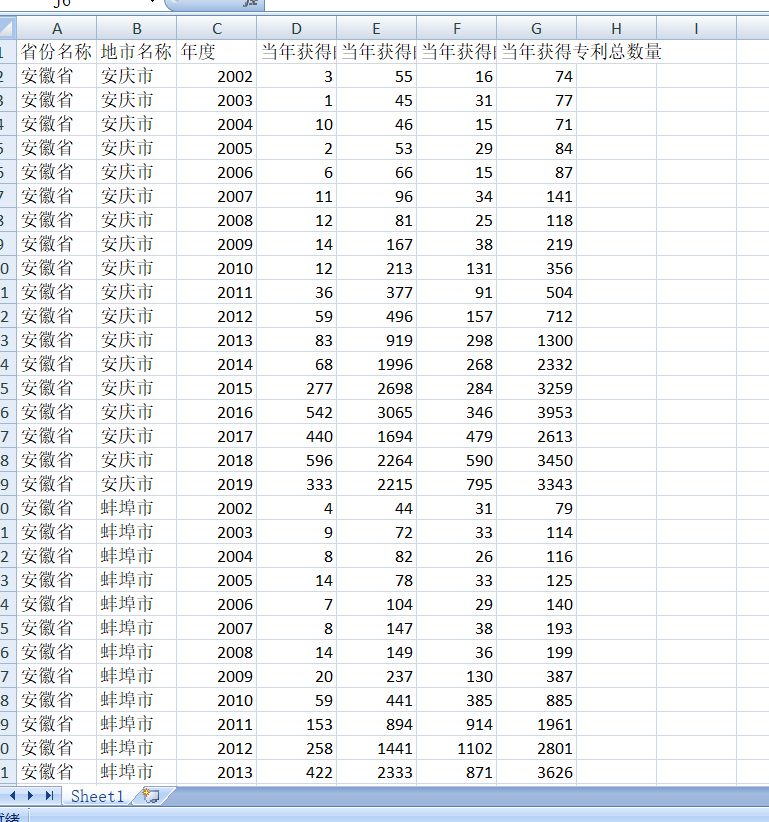
Task: Select column A header
Action: (57, 28)
